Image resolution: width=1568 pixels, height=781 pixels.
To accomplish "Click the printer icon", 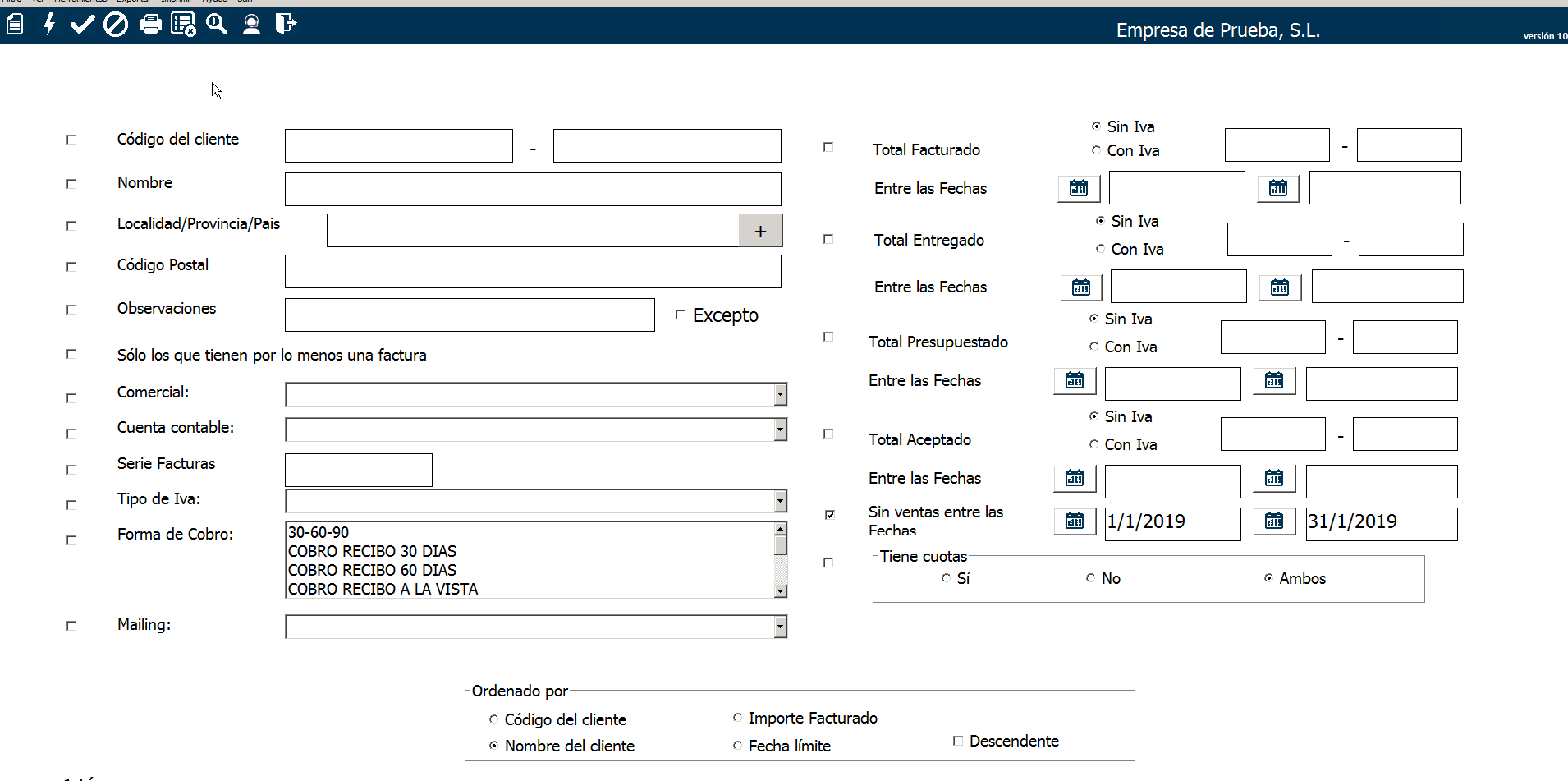I will [x=150, y=25].
